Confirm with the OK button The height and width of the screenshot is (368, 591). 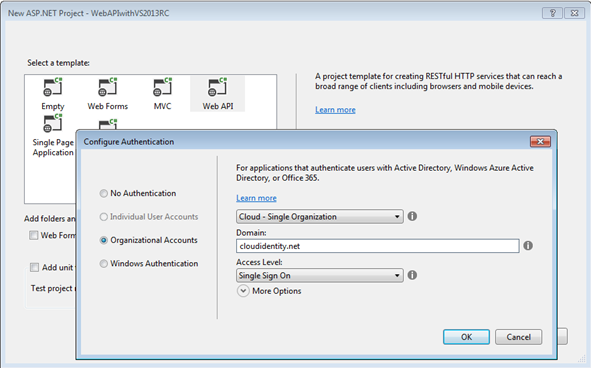click(466, 337)
